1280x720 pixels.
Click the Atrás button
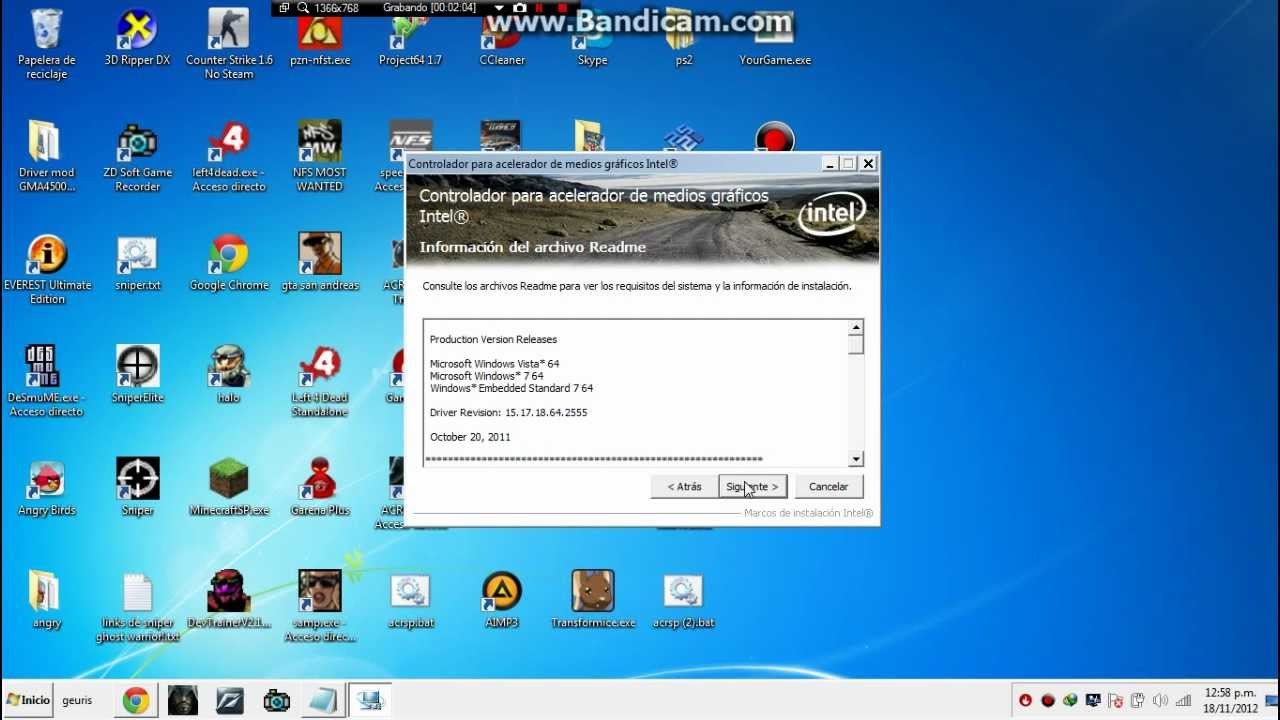tap(685, 487)
